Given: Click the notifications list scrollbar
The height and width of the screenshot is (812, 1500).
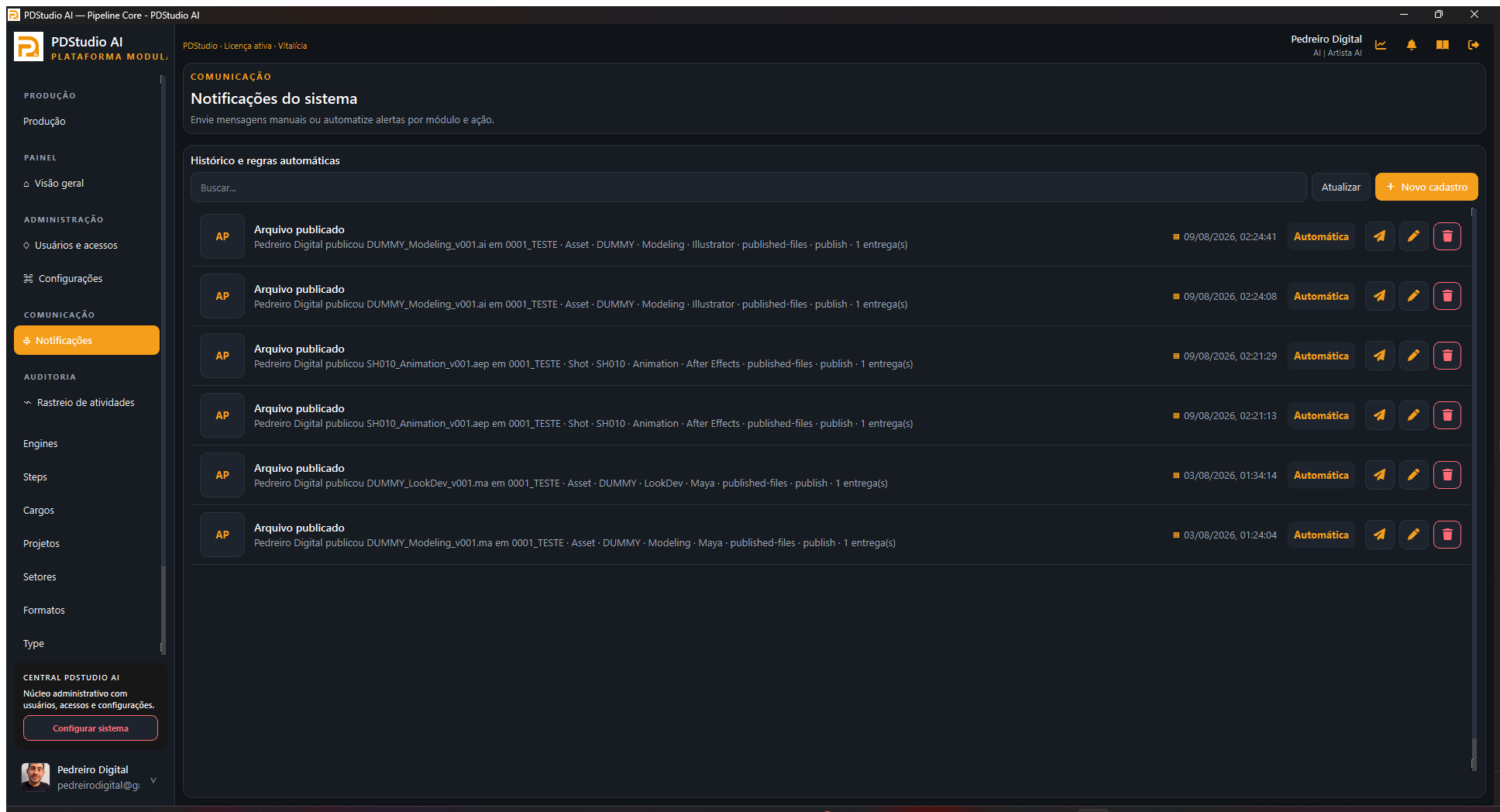Looking at the screenshot, I should [1474, 488].
